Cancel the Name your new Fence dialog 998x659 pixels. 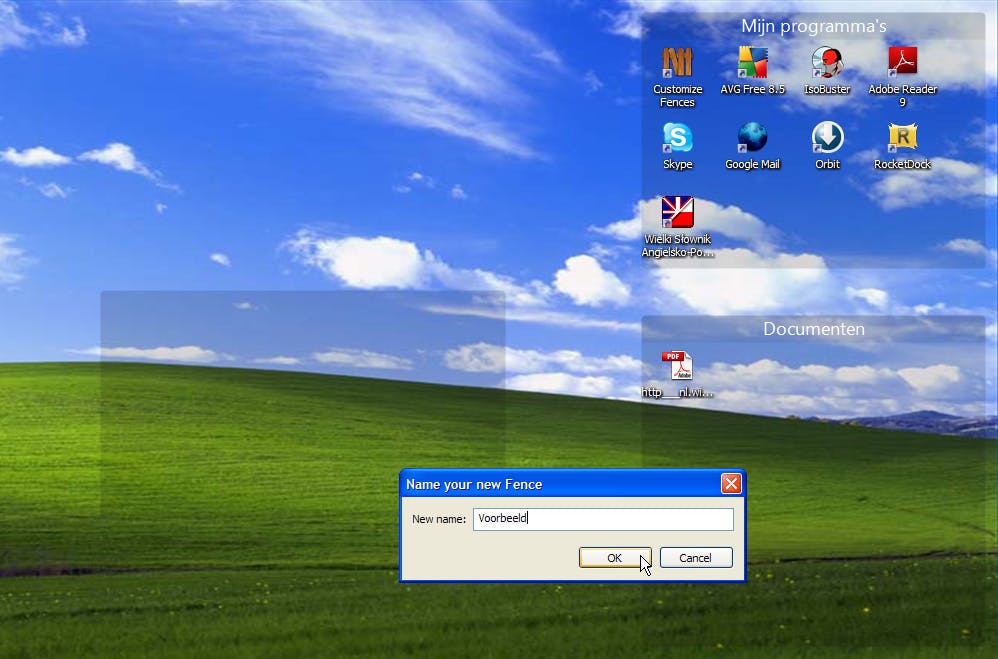point(696,558)
